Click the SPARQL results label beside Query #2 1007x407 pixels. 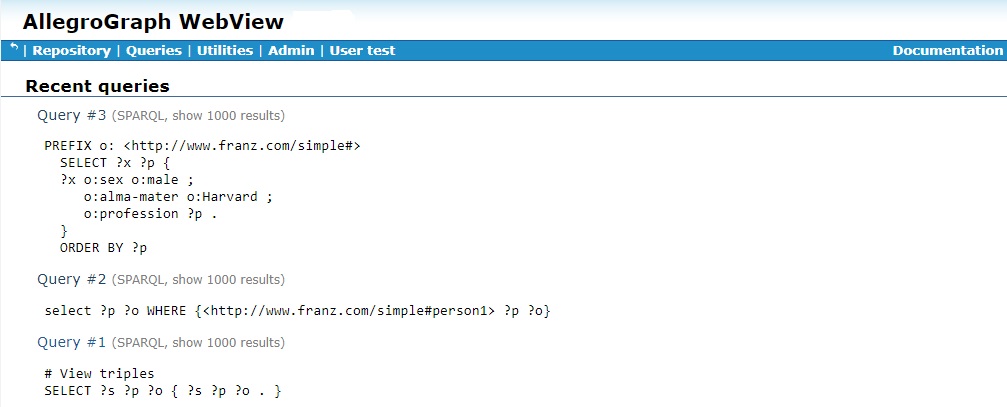tap(198, 280)
